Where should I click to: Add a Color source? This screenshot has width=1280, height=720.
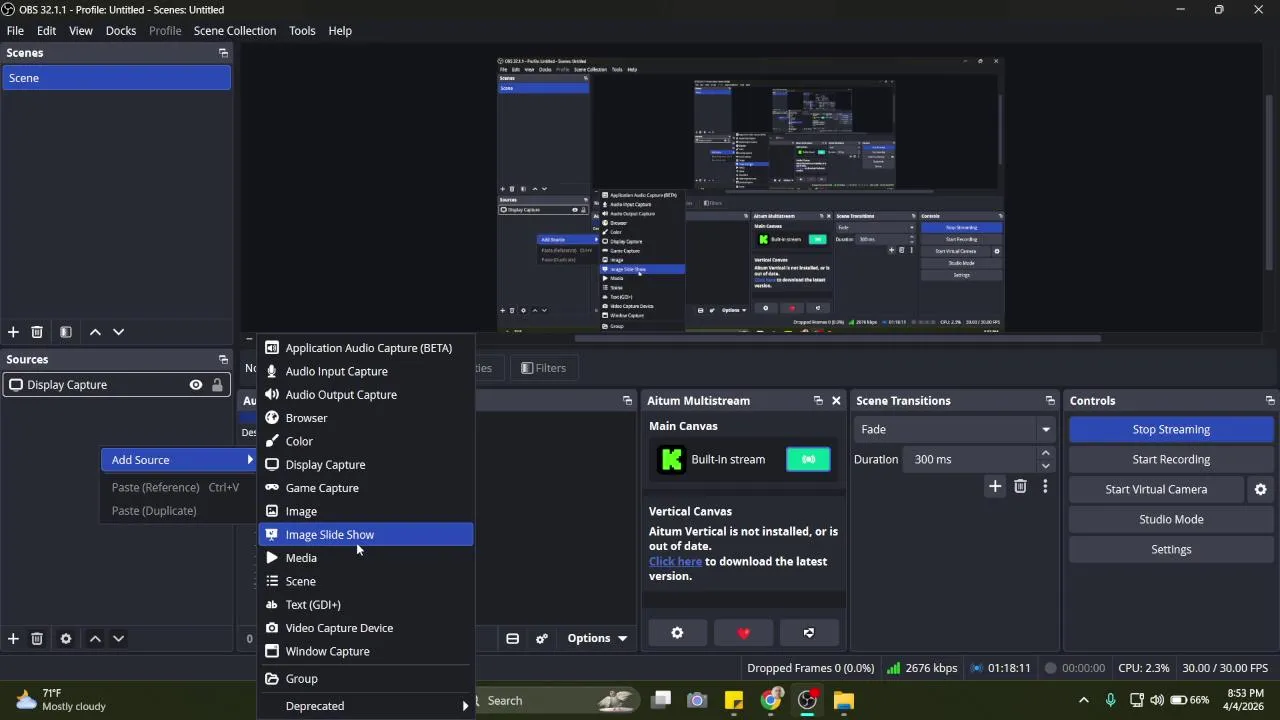point(366,441)
